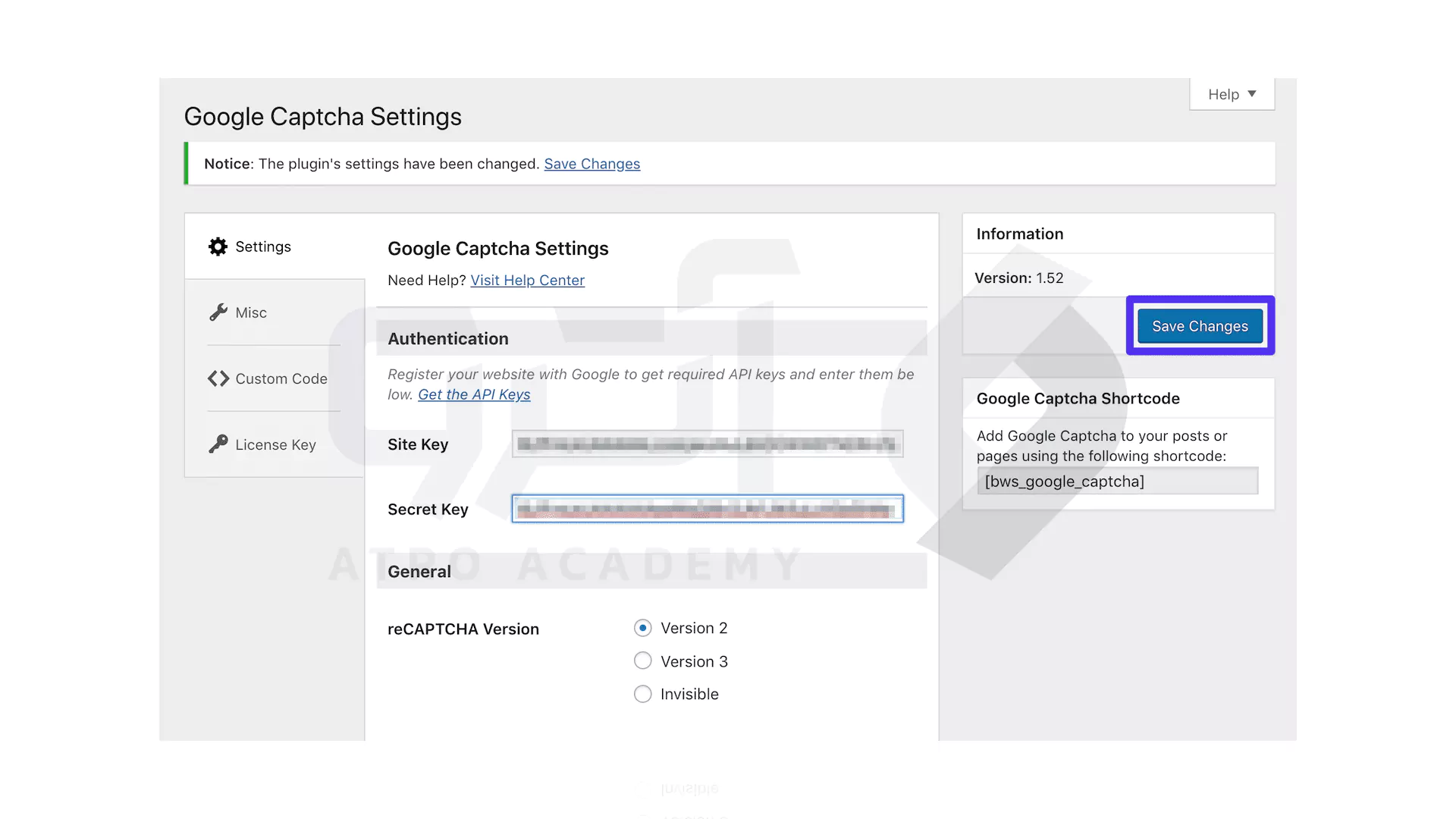The image size is (1456, 819).
Task: Select the Invisible reCAPTCHA option
Action: point(643,694)
